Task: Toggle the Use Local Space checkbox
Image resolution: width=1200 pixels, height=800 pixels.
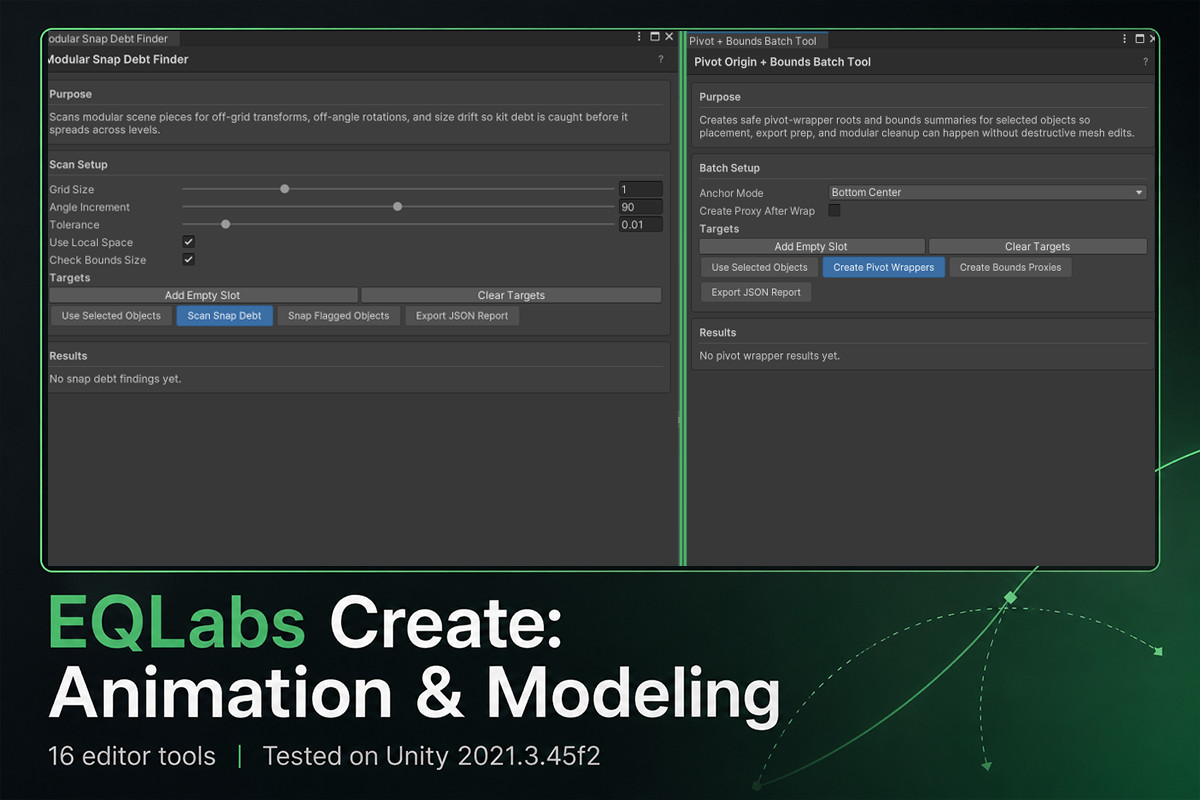Action: point(188,242)
